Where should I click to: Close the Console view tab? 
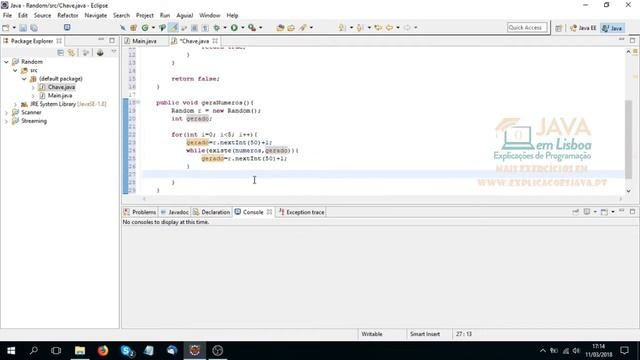tap(269, 212)
